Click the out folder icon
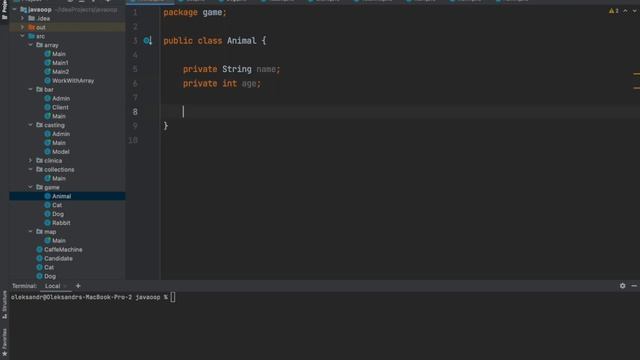The width and height of the screenshot is (640, 360). point(31,27)
